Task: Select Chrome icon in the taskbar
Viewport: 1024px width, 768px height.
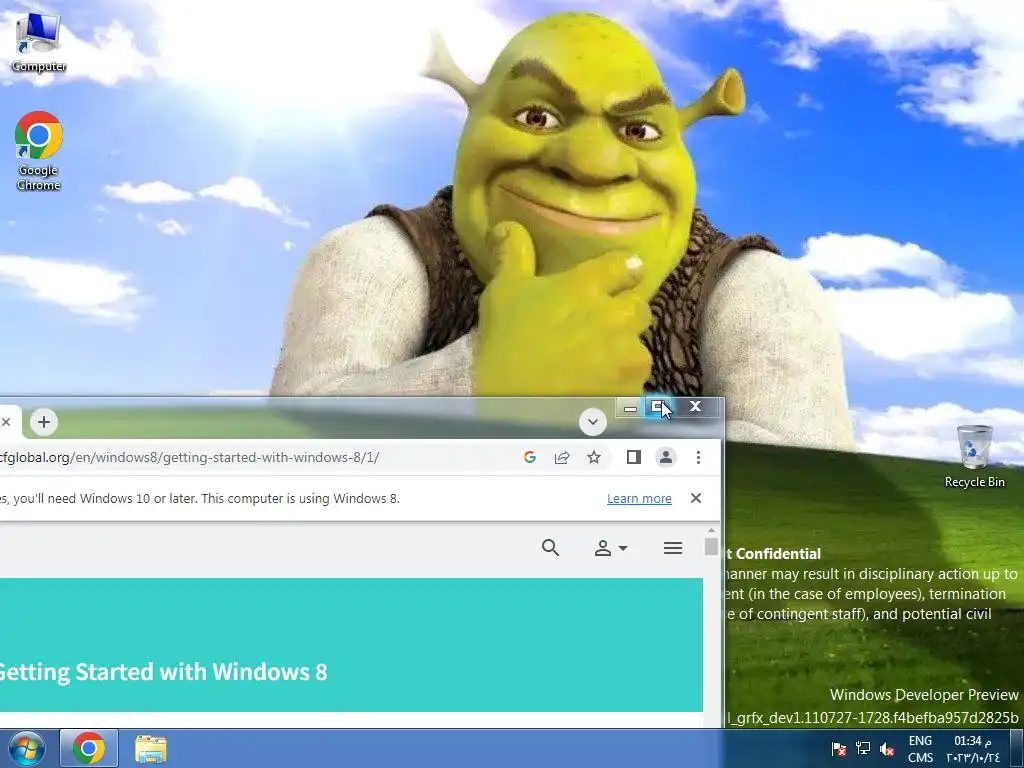Action: [x=89, y=748]
